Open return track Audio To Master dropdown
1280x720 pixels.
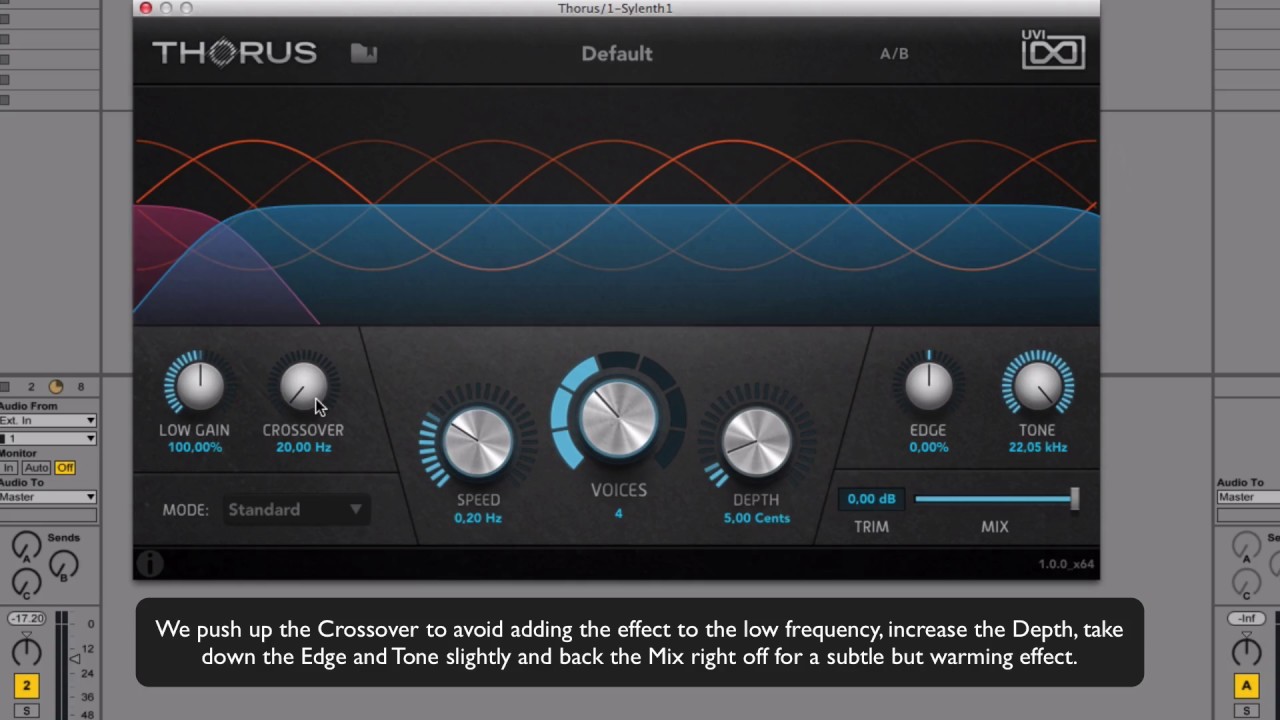(1248, 497)
